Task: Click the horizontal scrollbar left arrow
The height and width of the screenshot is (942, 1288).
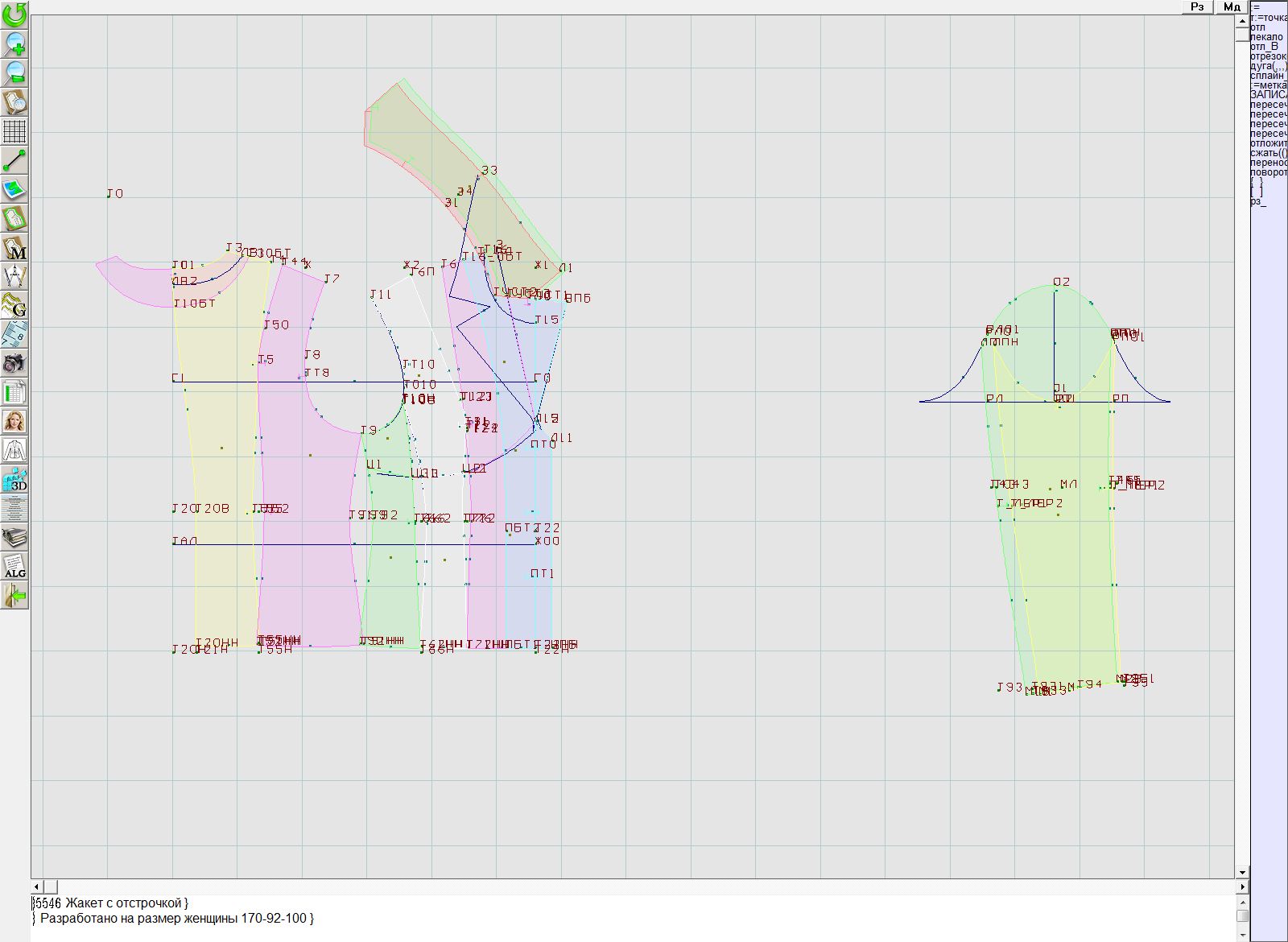Action: click(37, 886)
